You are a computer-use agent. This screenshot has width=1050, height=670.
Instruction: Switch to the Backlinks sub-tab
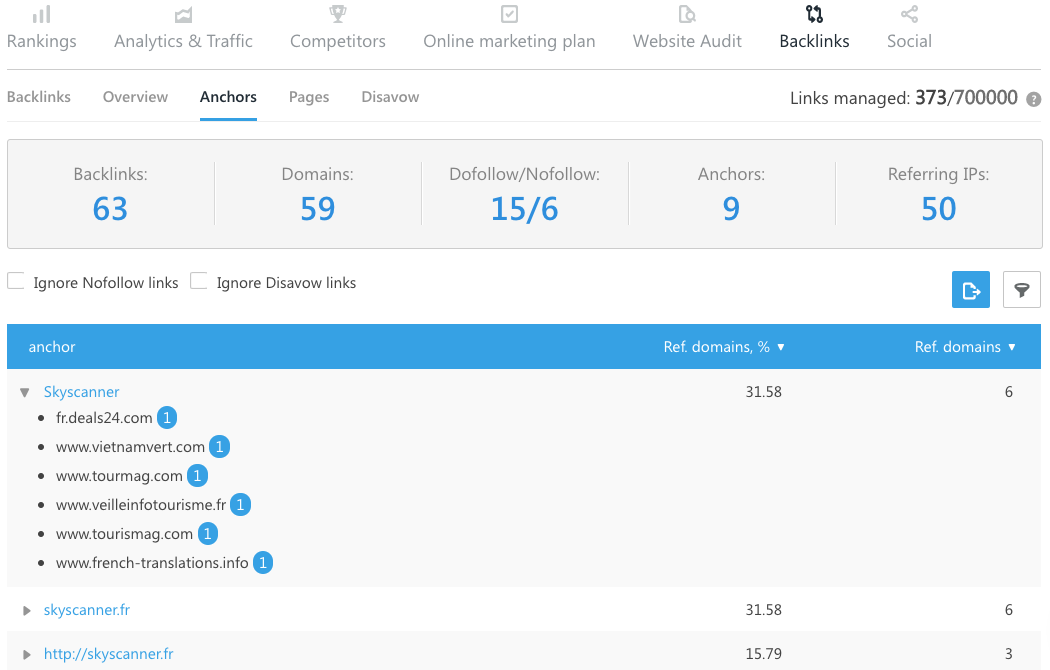[x=39, y=97]
